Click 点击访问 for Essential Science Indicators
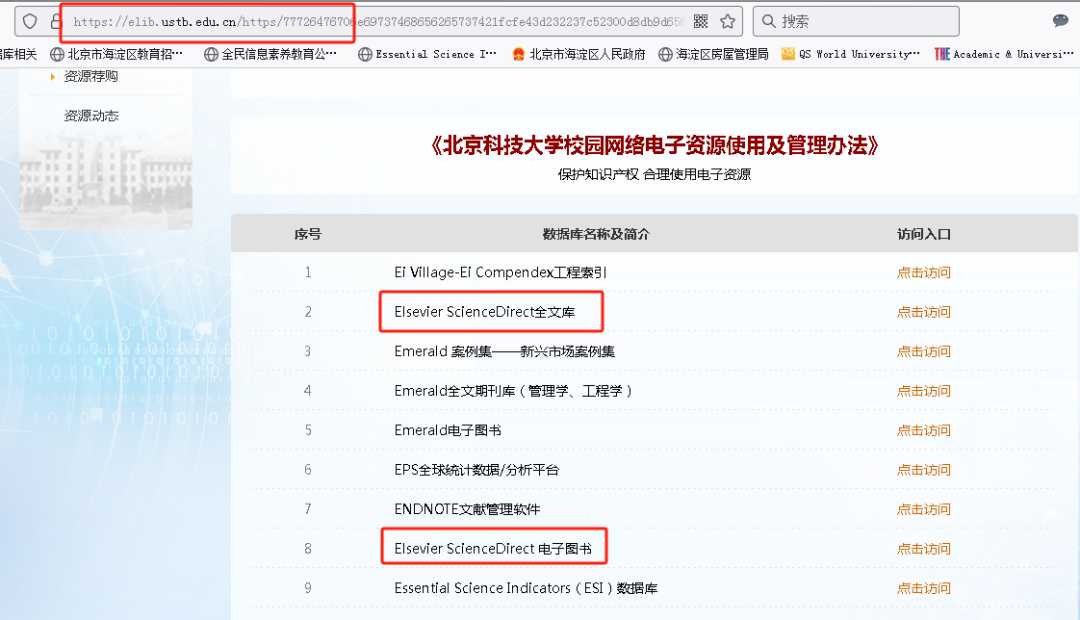Image resolution: width=1080 pixels, height=620 pixels. pyautogui.click(x=924, y=588)
